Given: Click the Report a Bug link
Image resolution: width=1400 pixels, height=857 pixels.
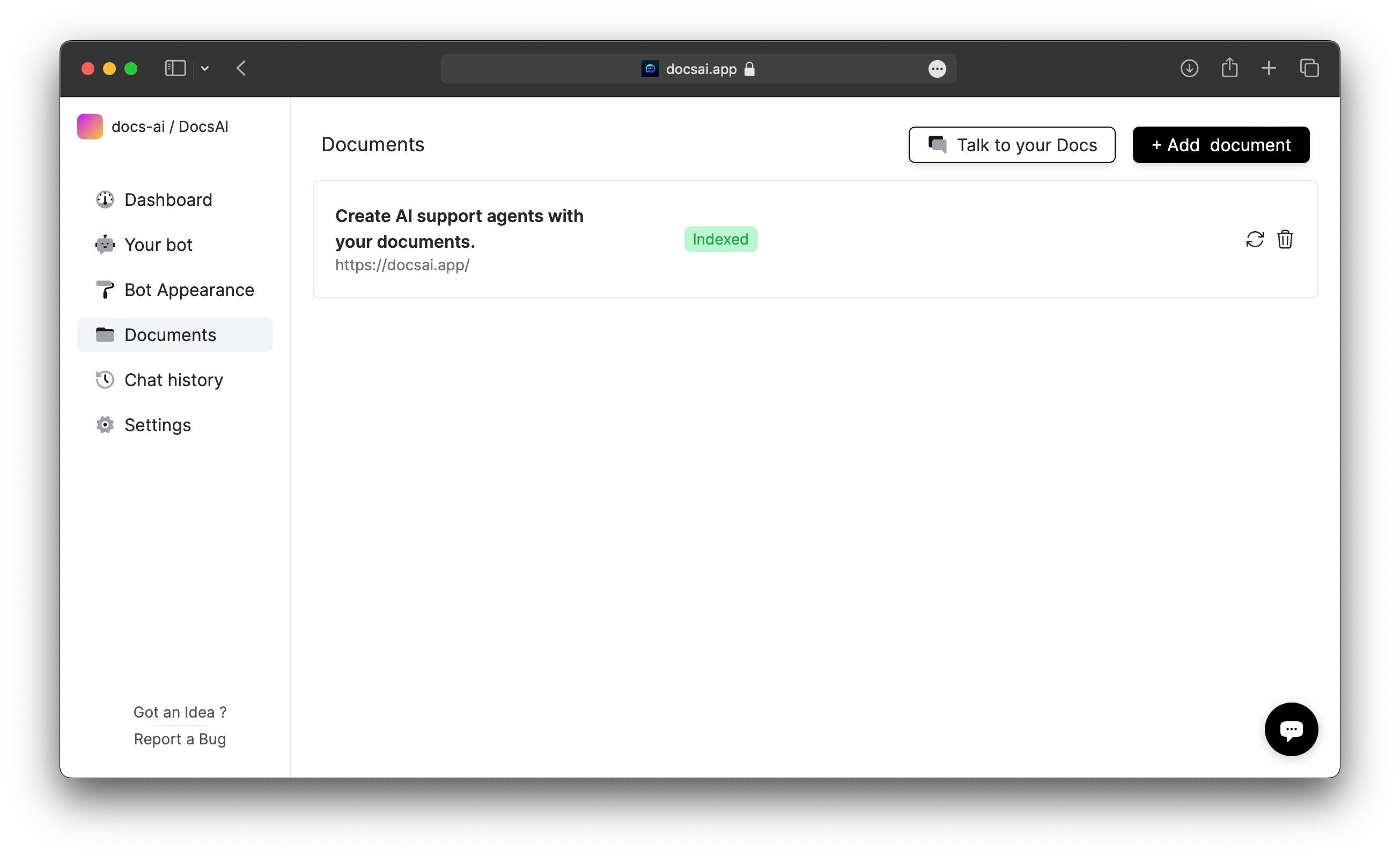Looking at the screenshot, I should (x=180, y=739).
